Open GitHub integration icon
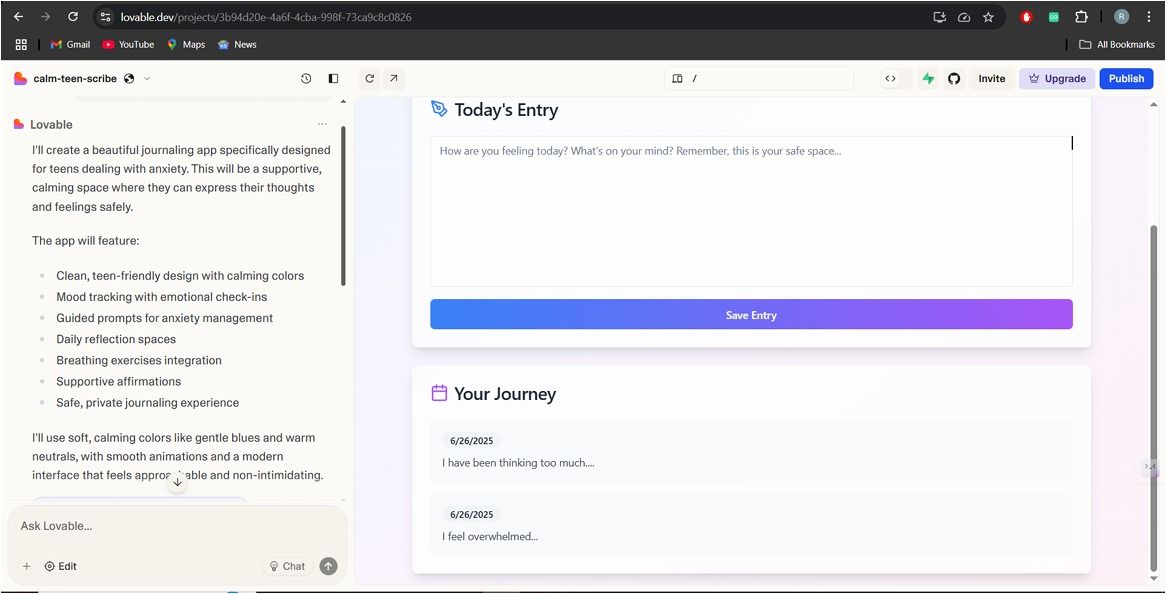The image size is (1169, 594). tap(954, 78)
